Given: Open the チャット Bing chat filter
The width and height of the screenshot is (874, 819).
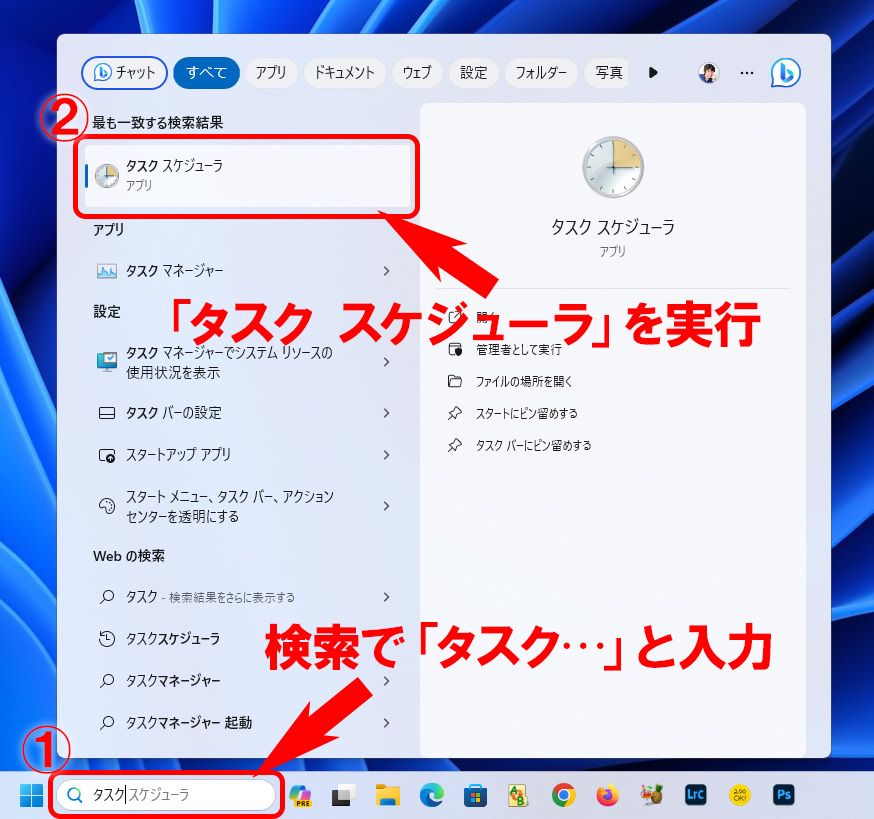Looking at the screenshot, I should coord(124,72).
